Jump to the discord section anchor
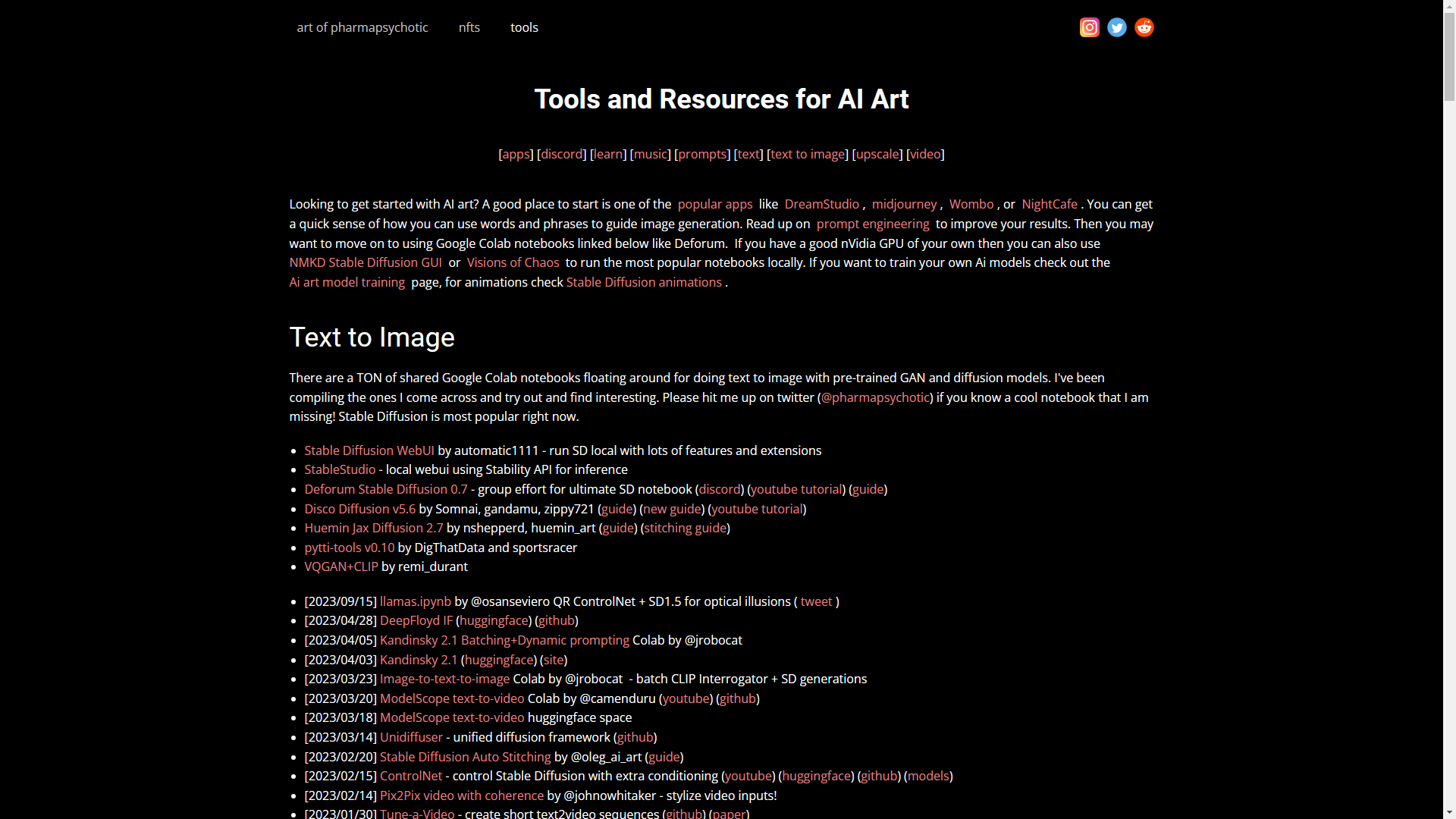The image size is (1456, 819). (x=562, y=154)
